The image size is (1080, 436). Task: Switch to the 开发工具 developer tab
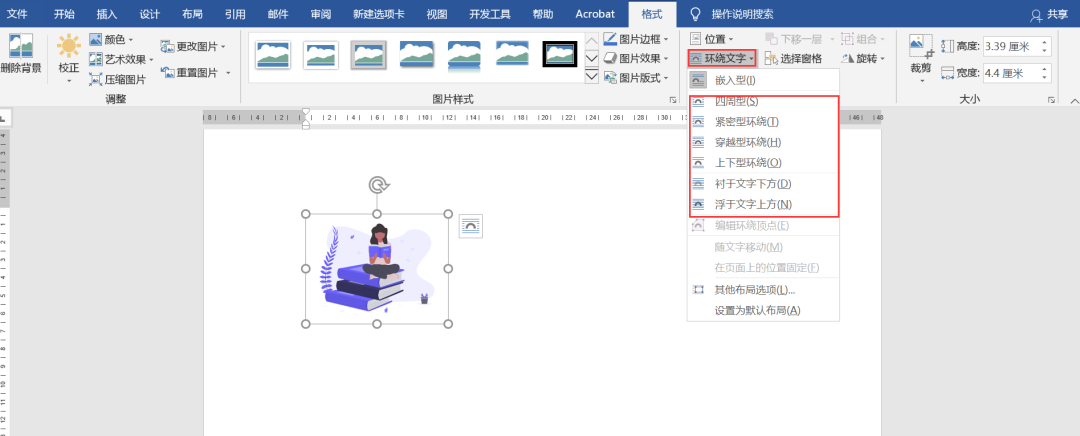[491, 14]
